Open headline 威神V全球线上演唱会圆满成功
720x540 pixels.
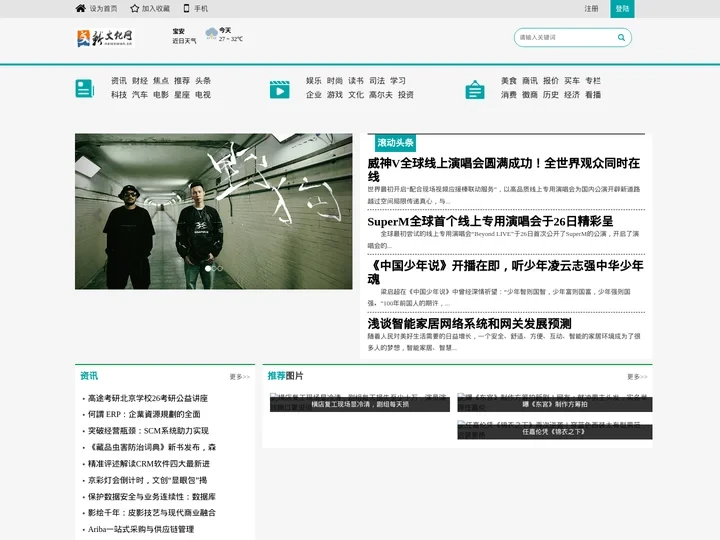504,170
